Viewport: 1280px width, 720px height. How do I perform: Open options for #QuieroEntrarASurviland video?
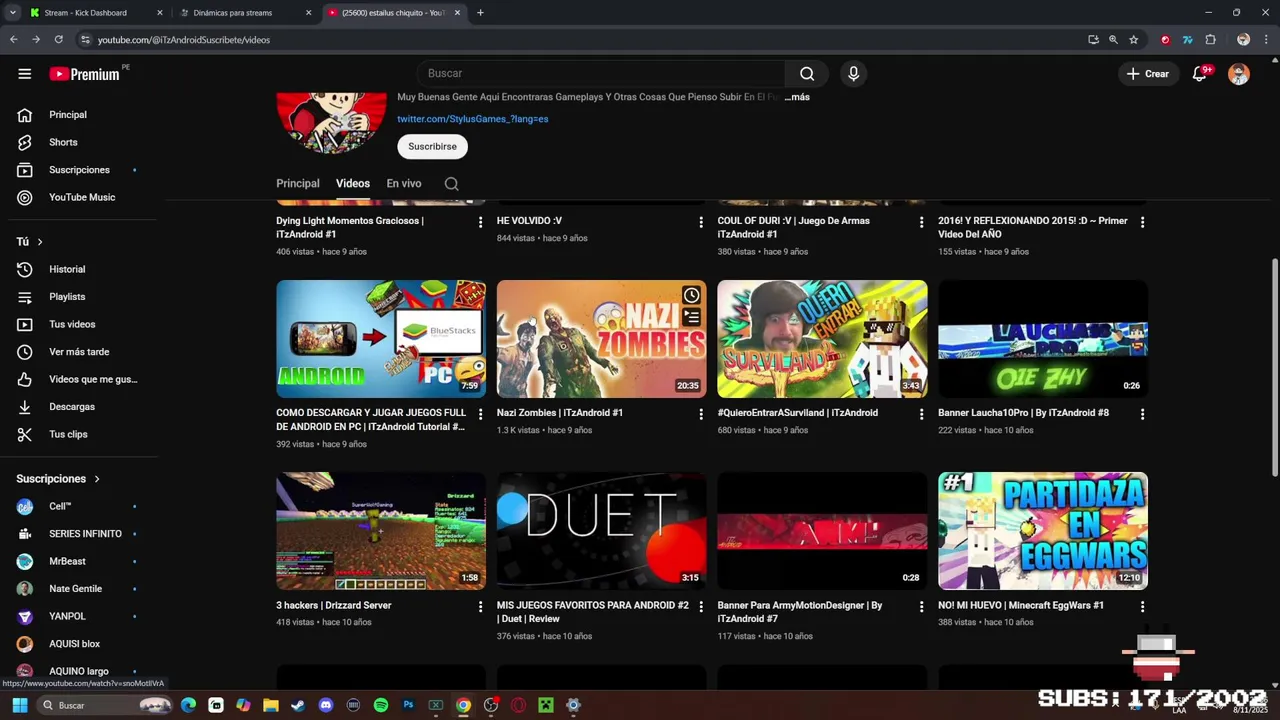[x=922, y=414]
